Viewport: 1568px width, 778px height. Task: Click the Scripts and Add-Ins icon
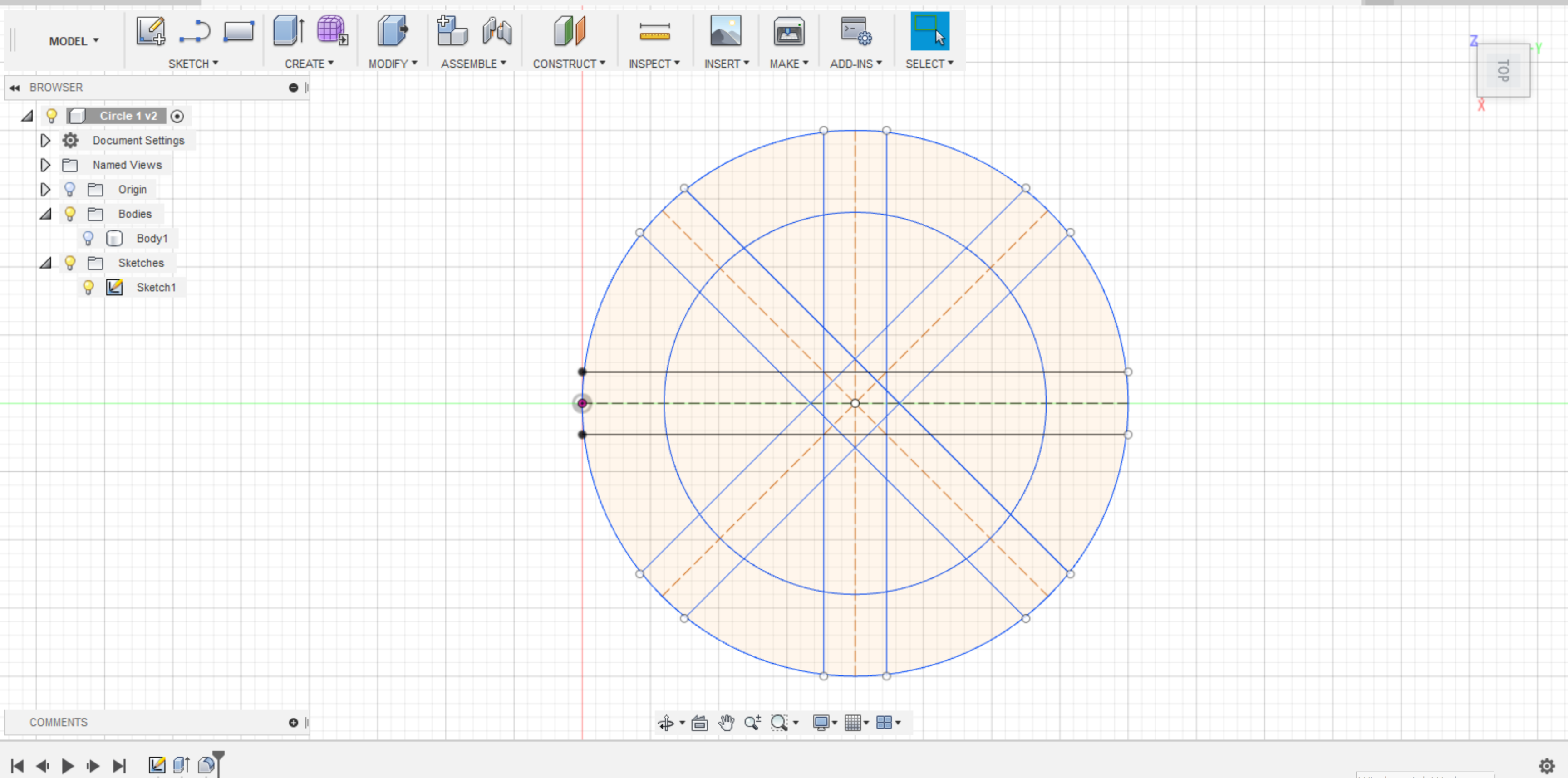855,31
